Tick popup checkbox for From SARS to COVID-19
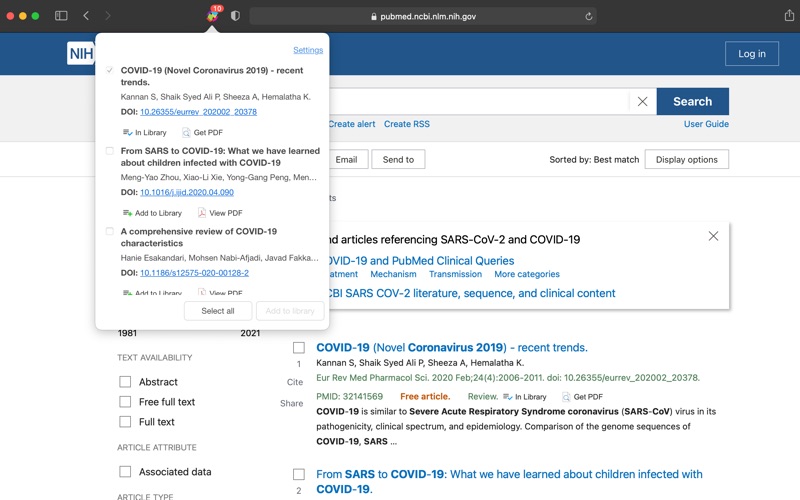The width and height of the screenshot is (800, 500). [x=109, y=151]
